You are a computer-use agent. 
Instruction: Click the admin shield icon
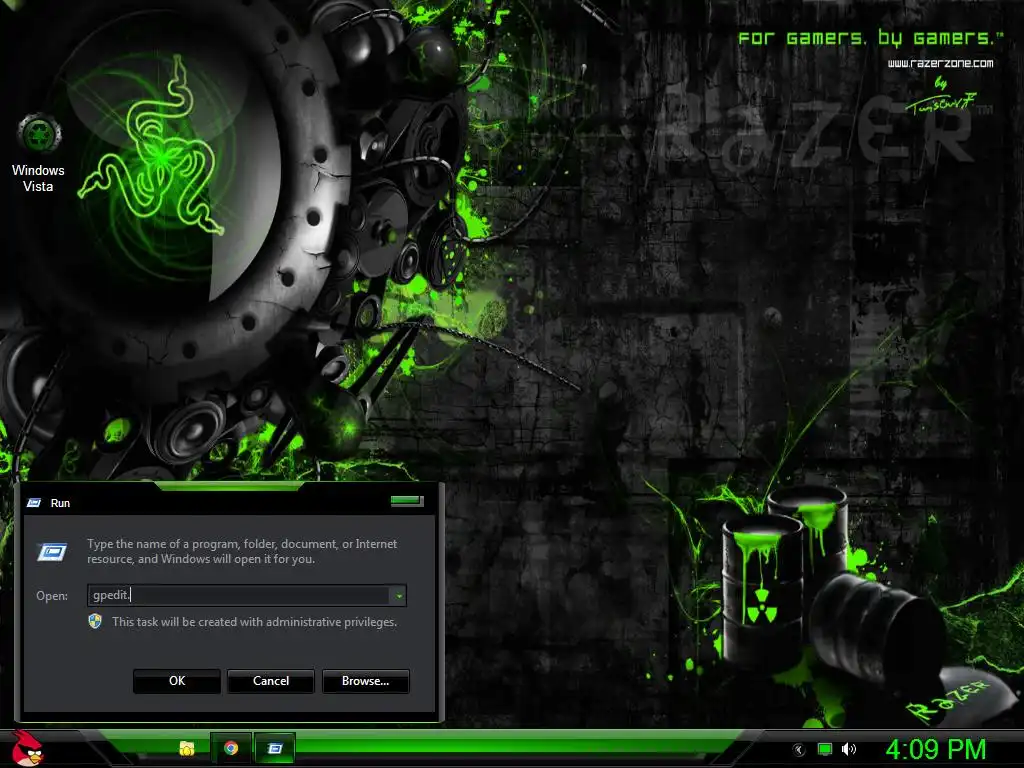tap(95, 621)
